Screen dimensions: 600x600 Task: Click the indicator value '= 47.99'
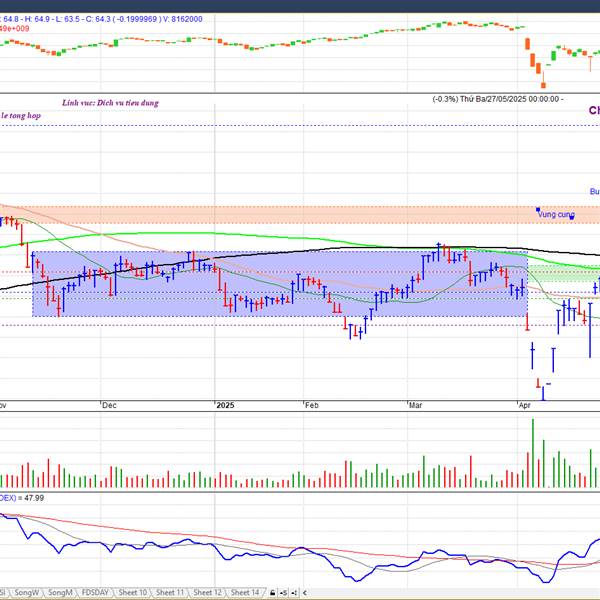(31, 498)
